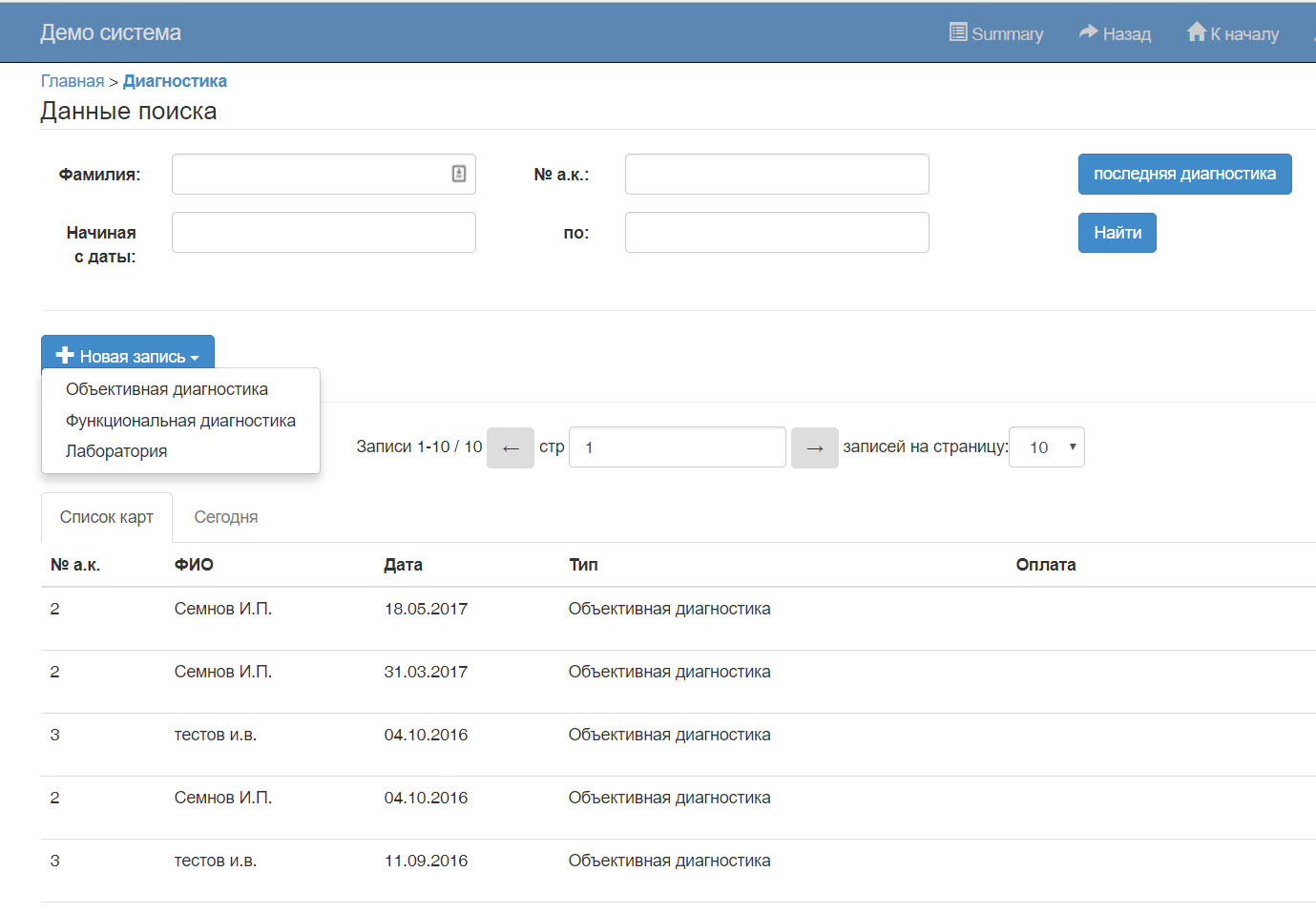Click the Summary list icon
1316x914 pixels.
(x=958, y=32)
